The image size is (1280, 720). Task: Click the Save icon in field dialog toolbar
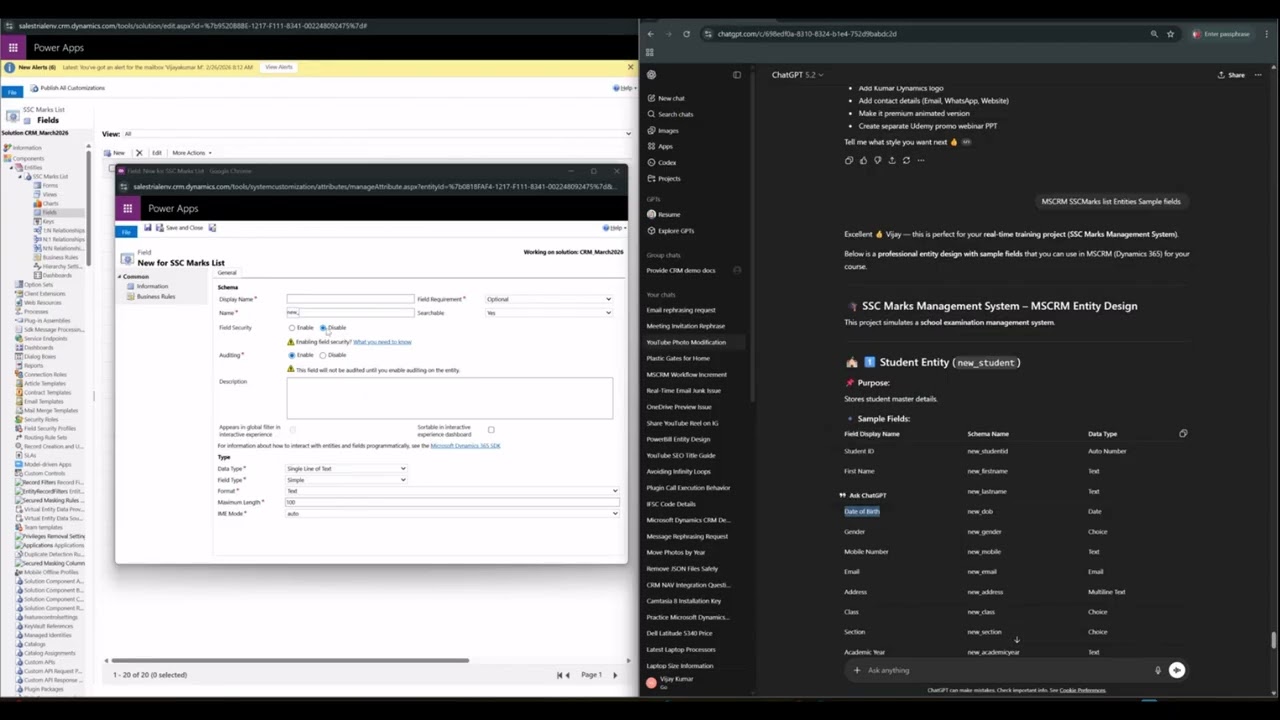click(x=147, y=228)
